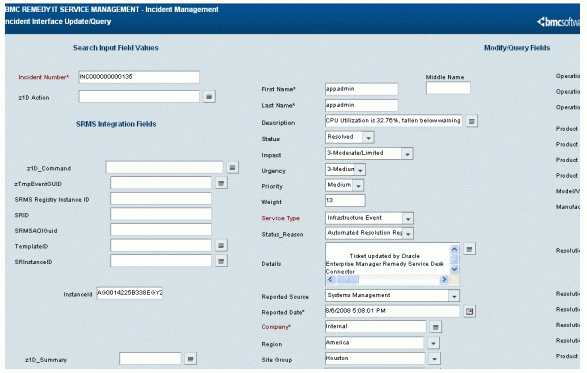Viewport: 587px width, 373px height.
Task: Expand the Reported Source dropdown
Action: click(x=454, y=296)
